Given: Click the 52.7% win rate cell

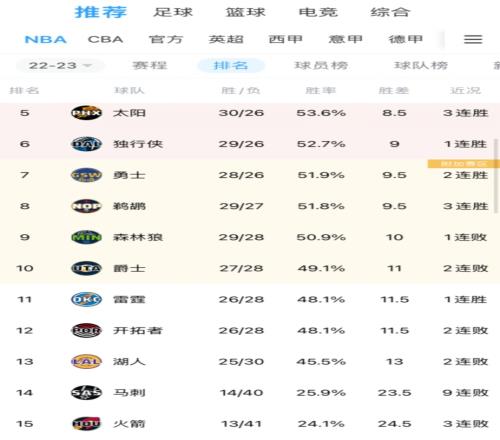Looking at the screenshot, I should [321, 144].
